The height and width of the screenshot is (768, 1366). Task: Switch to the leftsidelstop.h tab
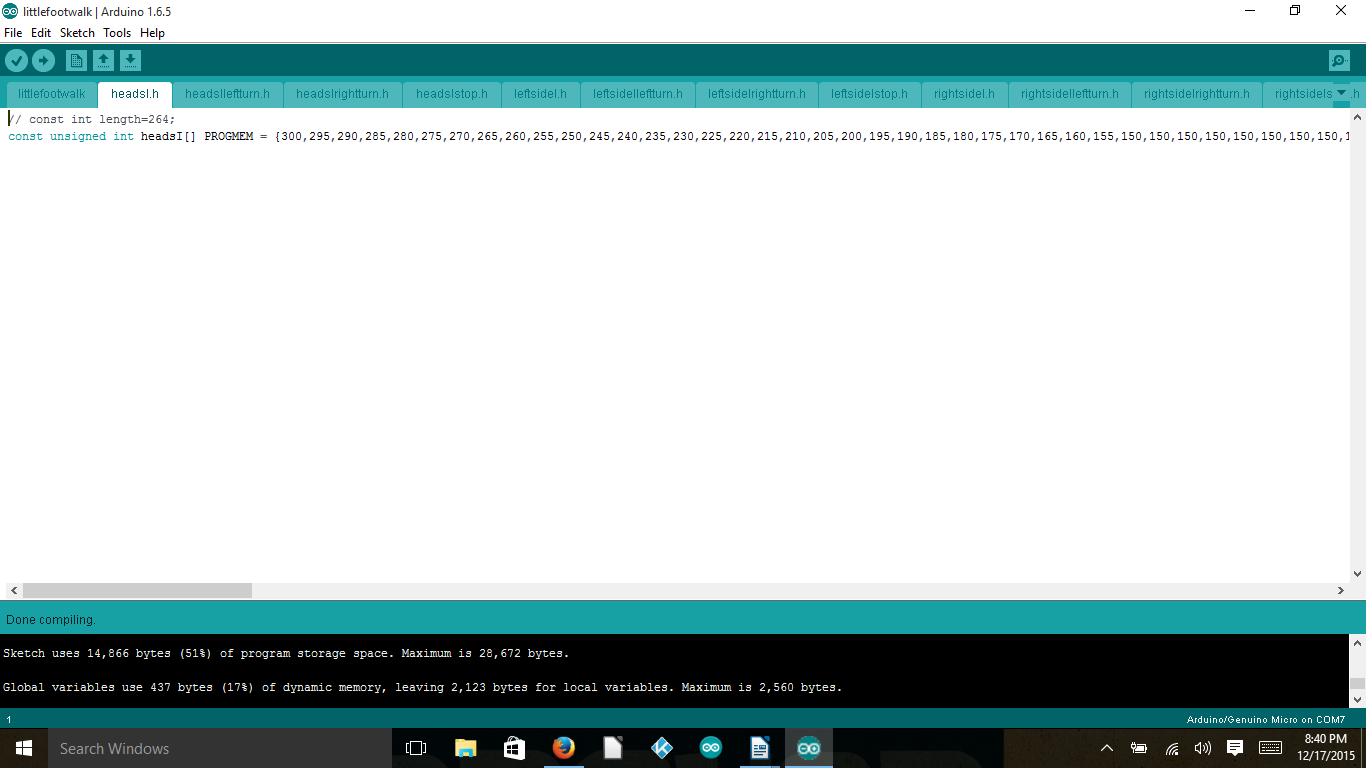tap(869, 94)
